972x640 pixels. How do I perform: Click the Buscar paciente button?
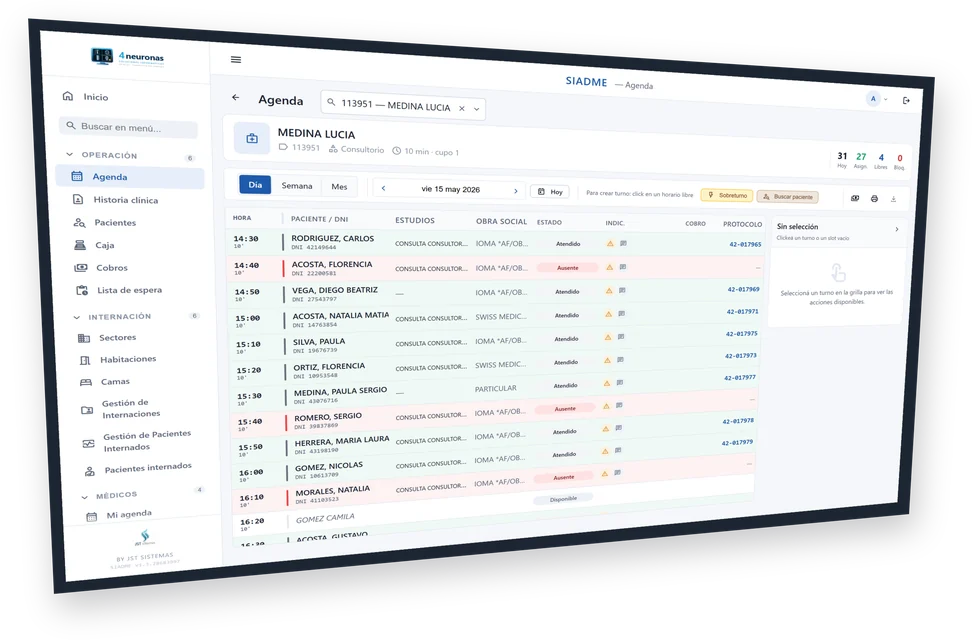coord(787,197)
